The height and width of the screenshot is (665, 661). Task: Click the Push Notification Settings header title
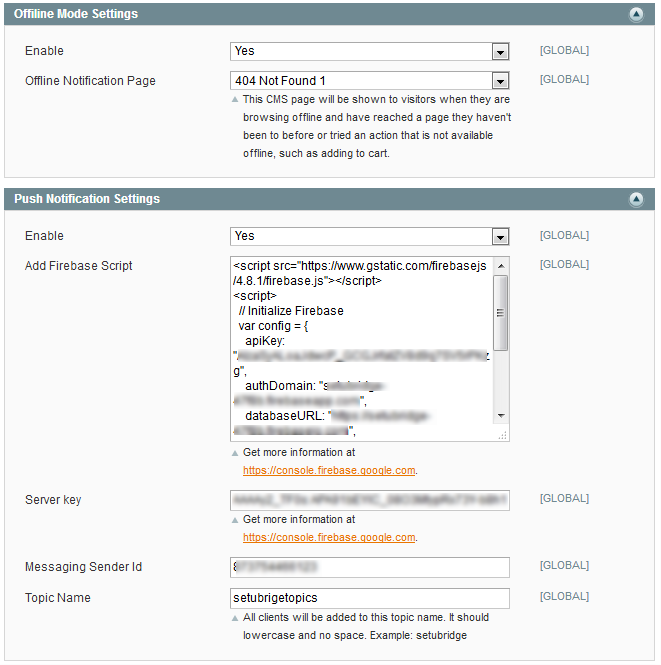click(87, 200)
